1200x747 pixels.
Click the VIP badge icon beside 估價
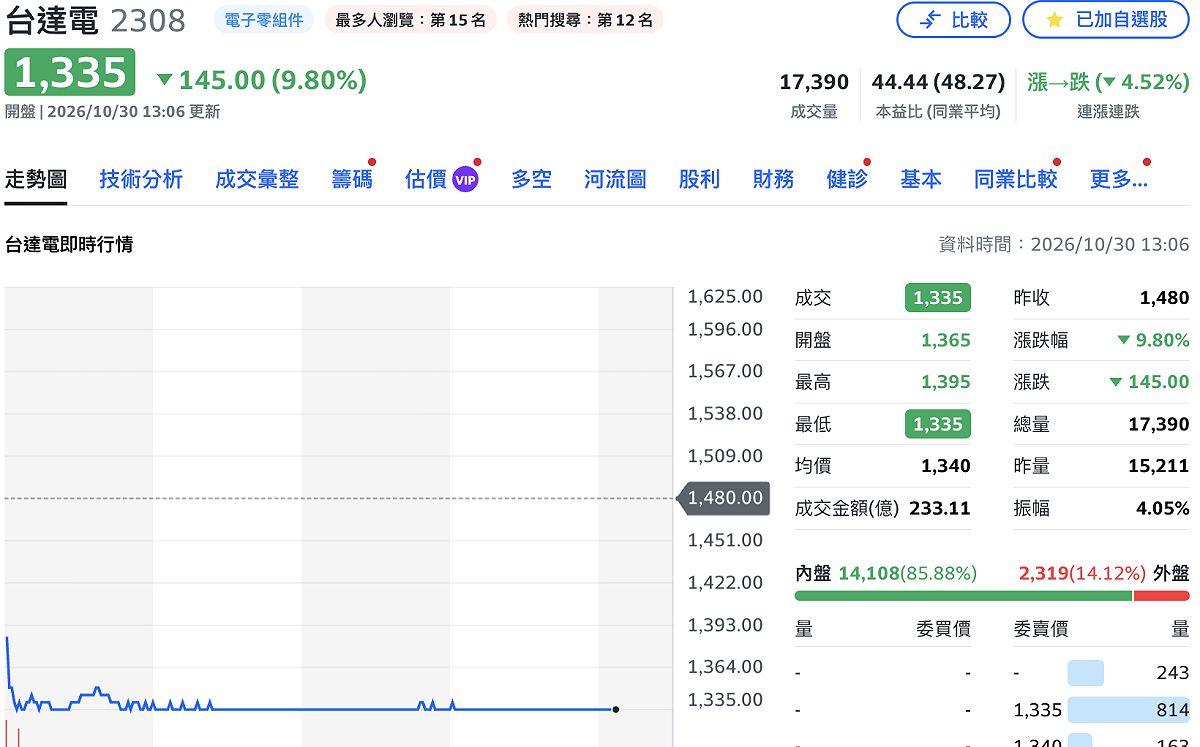[465, 180]
